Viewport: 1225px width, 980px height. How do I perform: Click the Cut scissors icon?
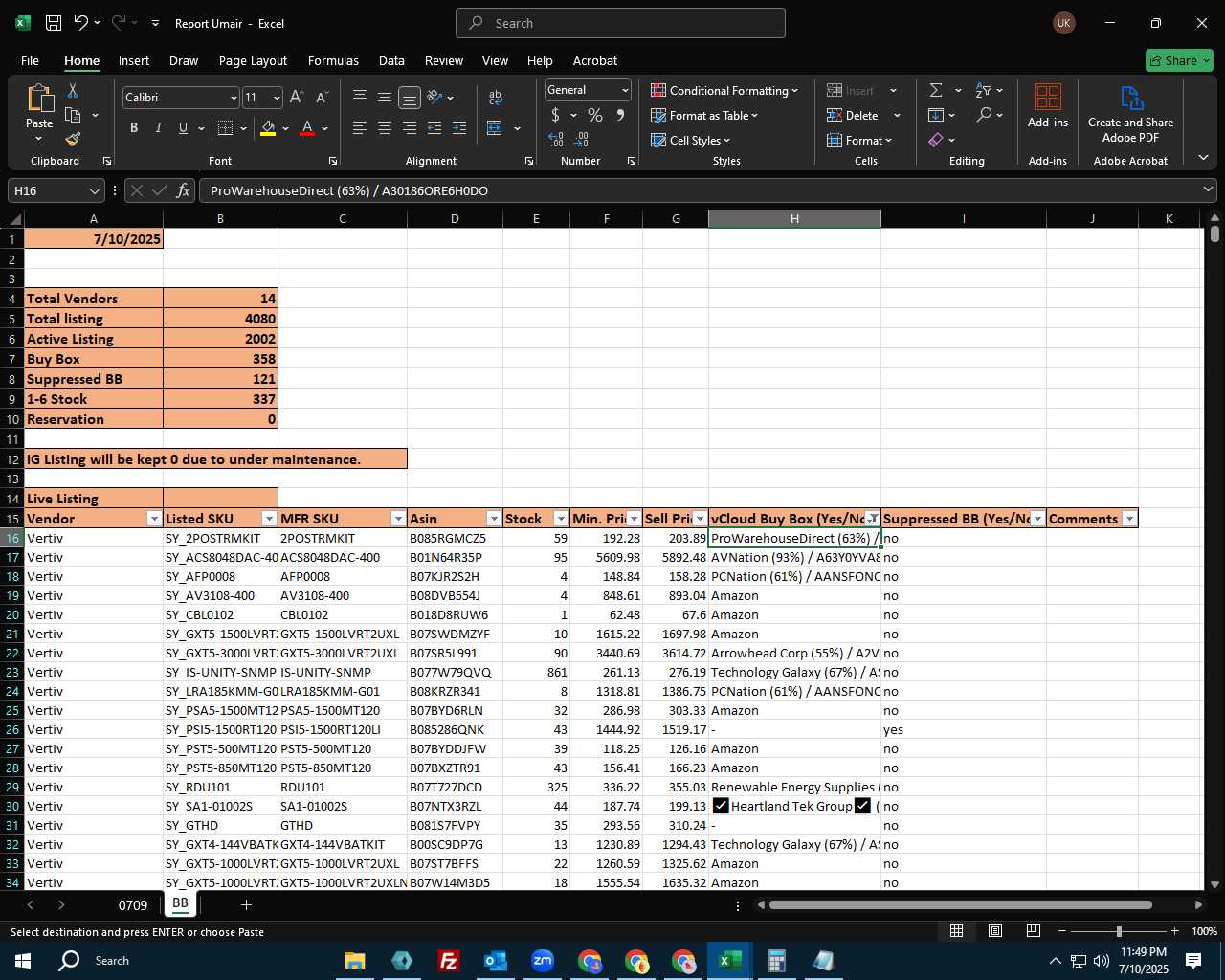pos(73,90)
